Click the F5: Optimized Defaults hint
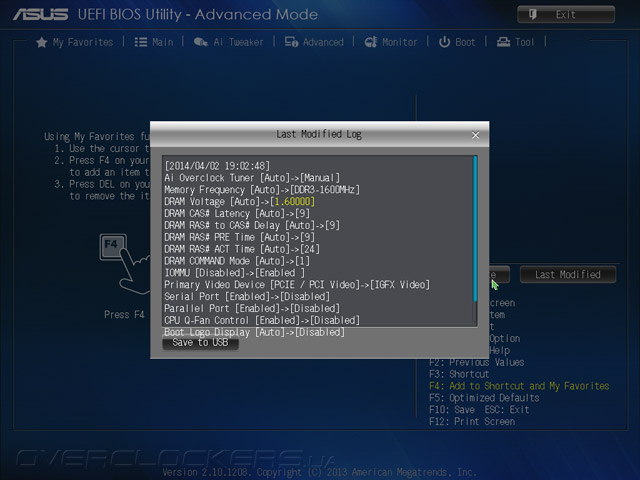Image resolution: width=640 pixels, height=480 pixels. click(484, 398)
